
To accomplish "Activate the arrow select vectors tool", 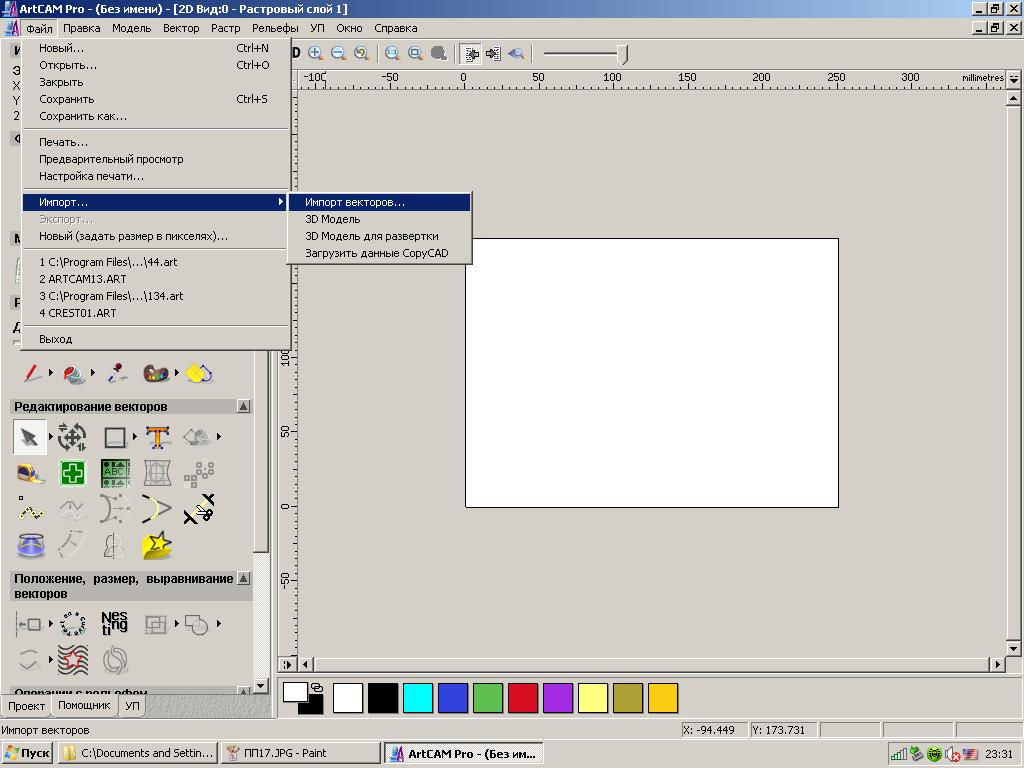I will pos(29,437).
